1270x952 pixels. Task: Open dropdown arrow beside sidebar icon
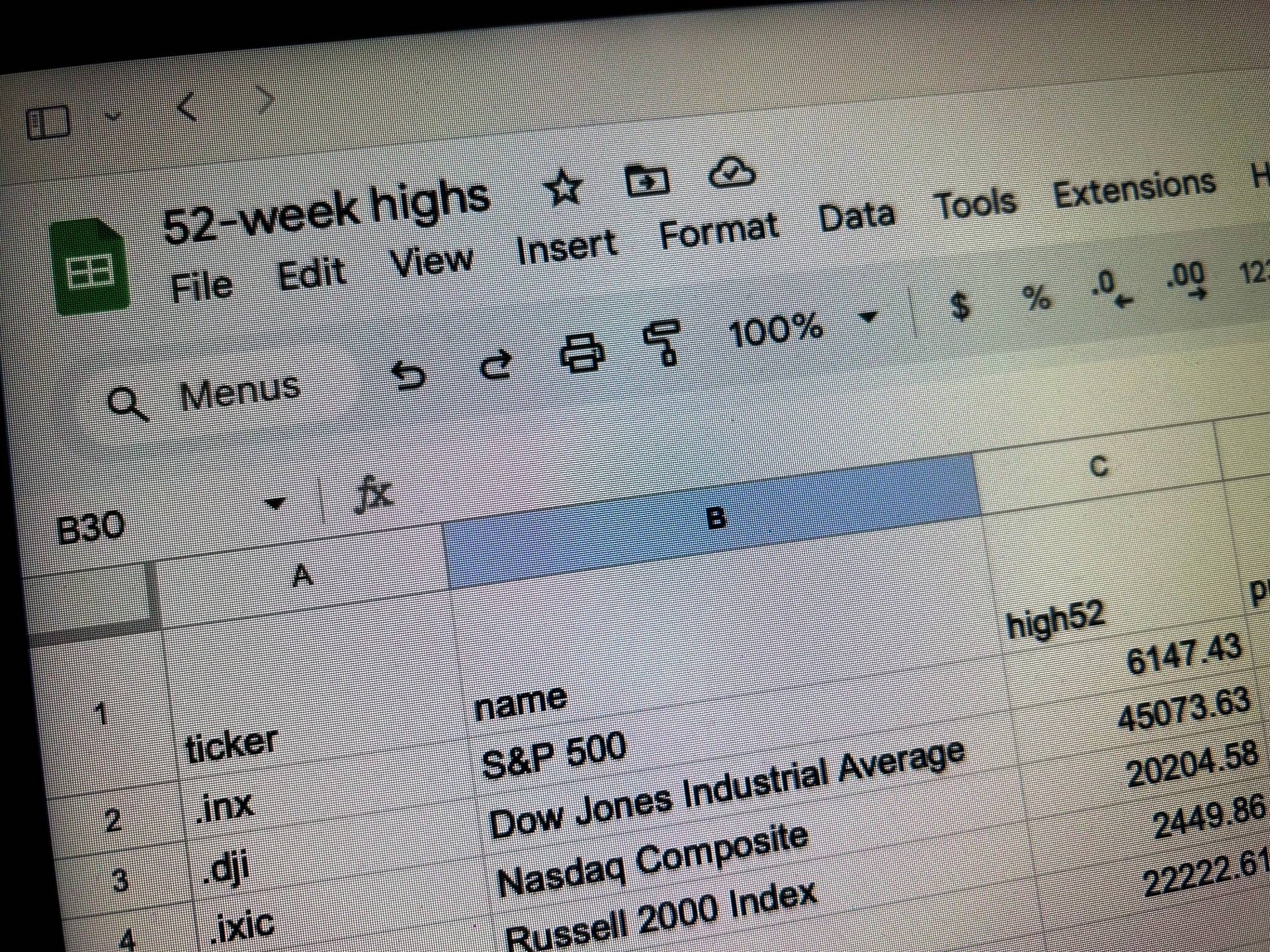point(113,116)
